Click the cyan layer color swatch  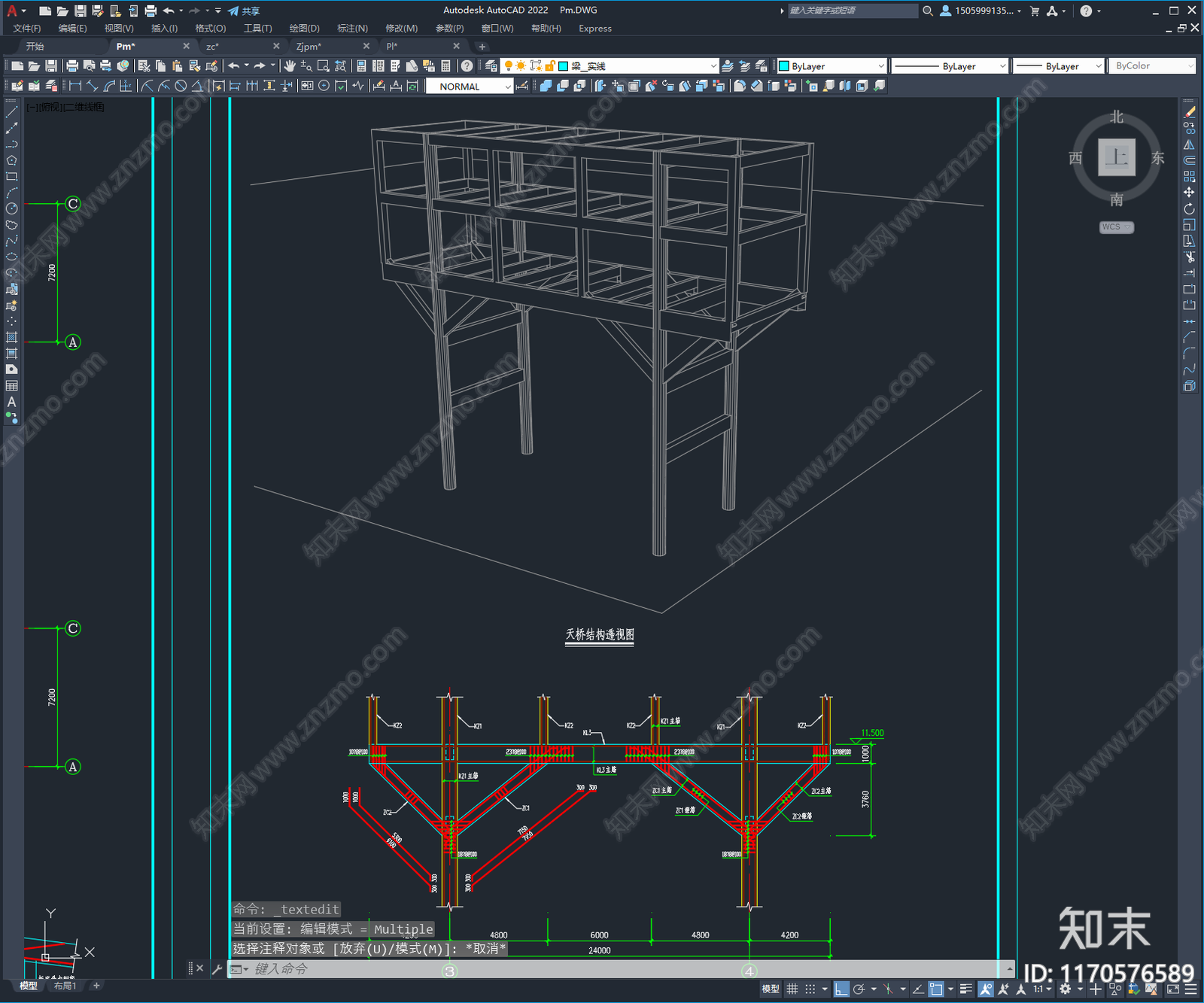[x=563, y=66]
